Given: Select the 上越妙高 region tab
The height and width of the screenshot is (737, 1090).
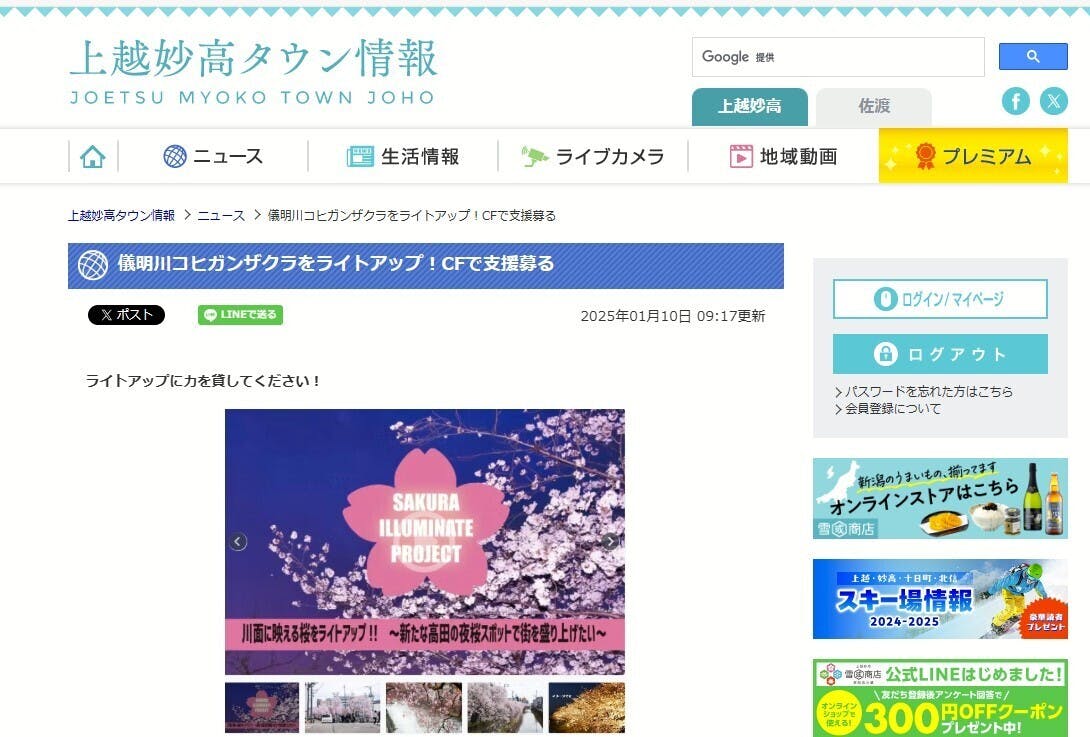Looking at the screenshot, I should tap(749, 106).
